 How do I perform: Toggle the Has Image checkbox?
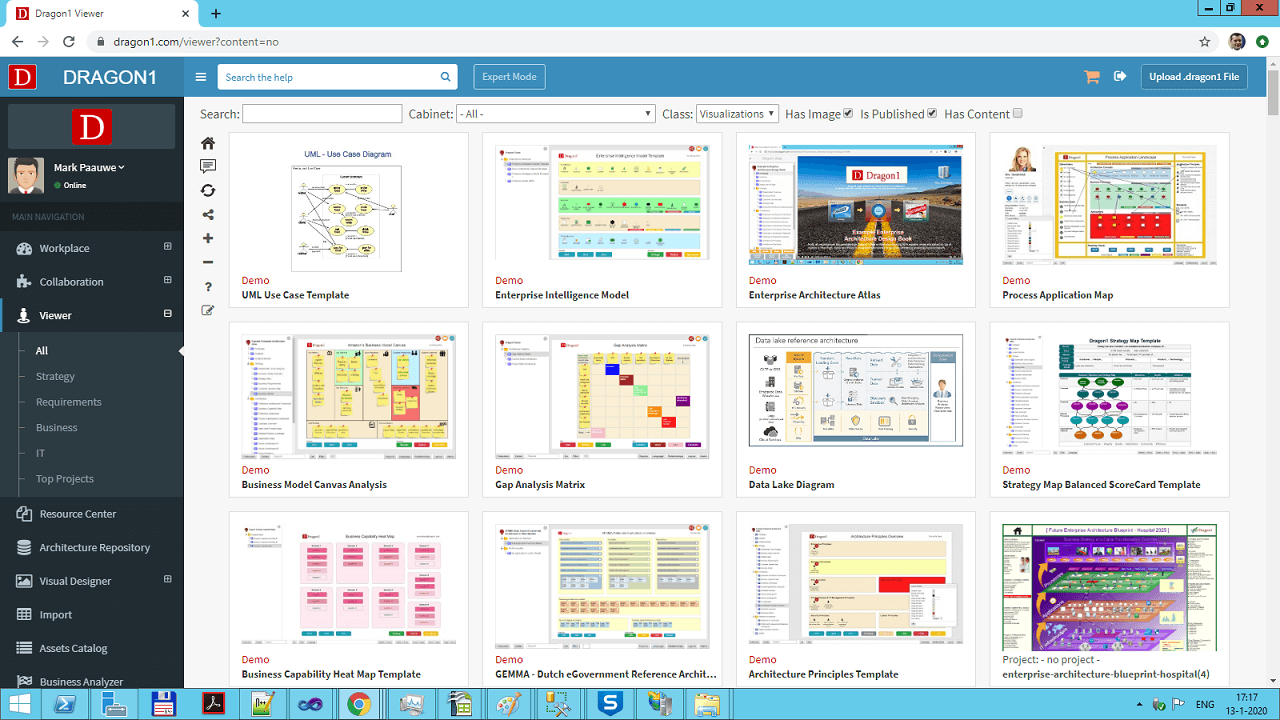click(x=849, y=113)
